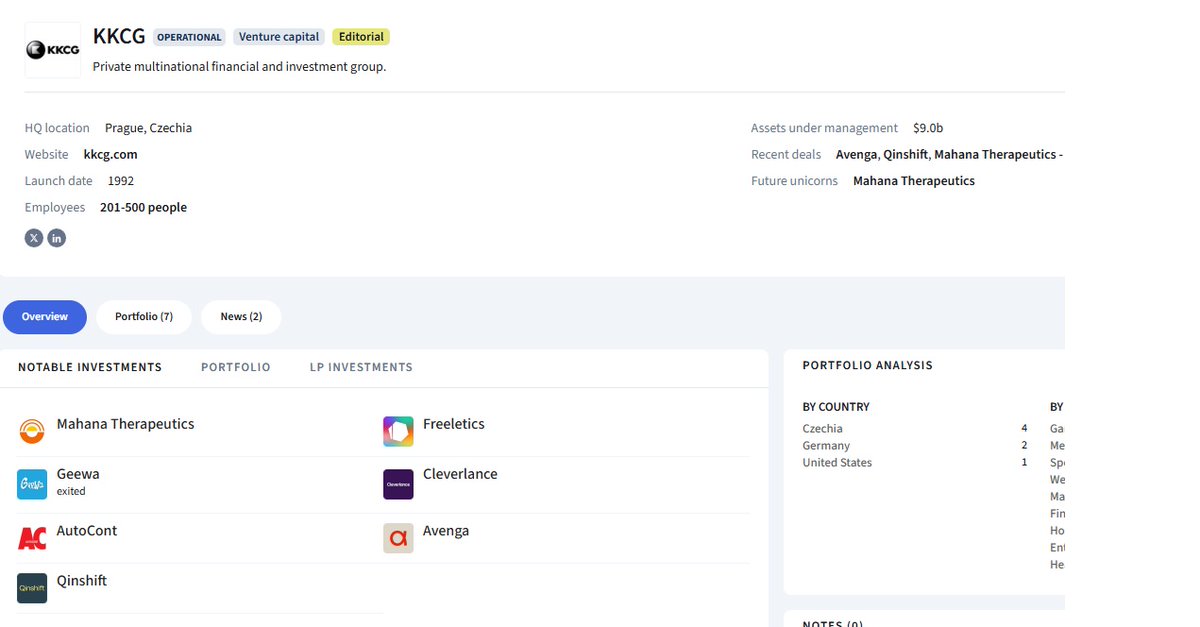Switch to the Portfolio (7) tab

click(144, 317)
